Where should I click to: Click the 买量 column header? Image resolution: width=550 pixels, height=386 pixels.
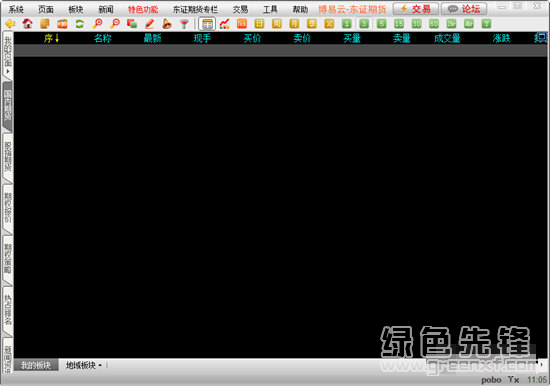coord(352,38)
